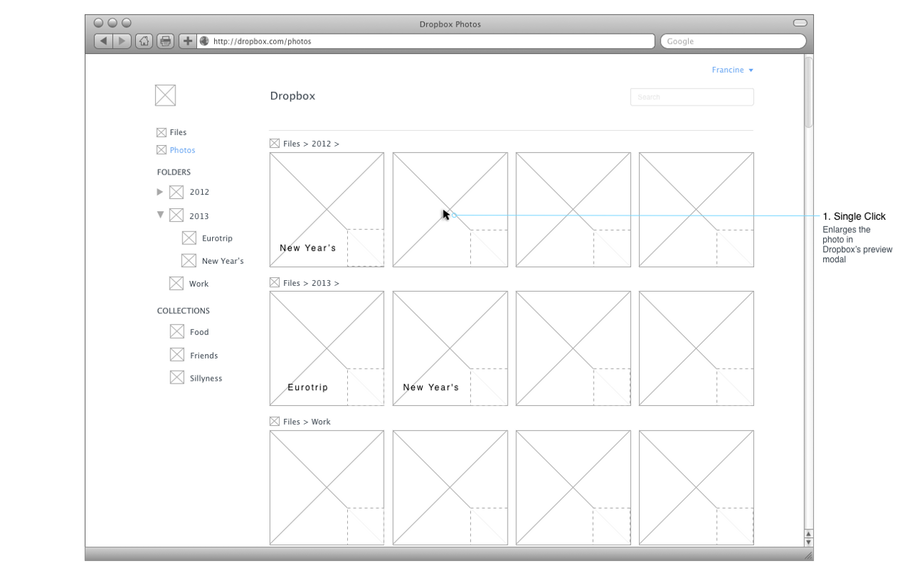Click the 2012 folder icon
The image size is (900, 574).
click(x=176, y=192)
